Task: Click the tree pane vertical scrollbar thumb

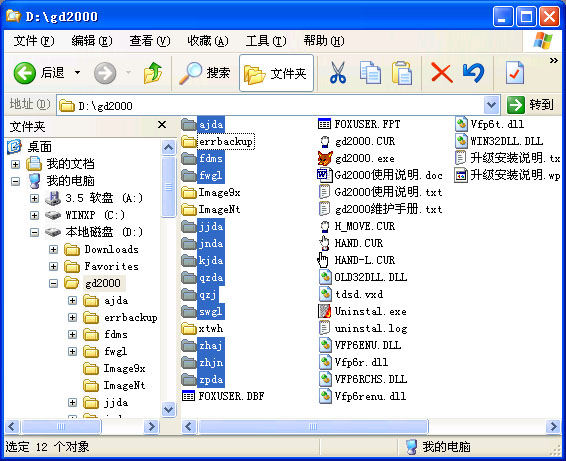Action: point(169,187)
